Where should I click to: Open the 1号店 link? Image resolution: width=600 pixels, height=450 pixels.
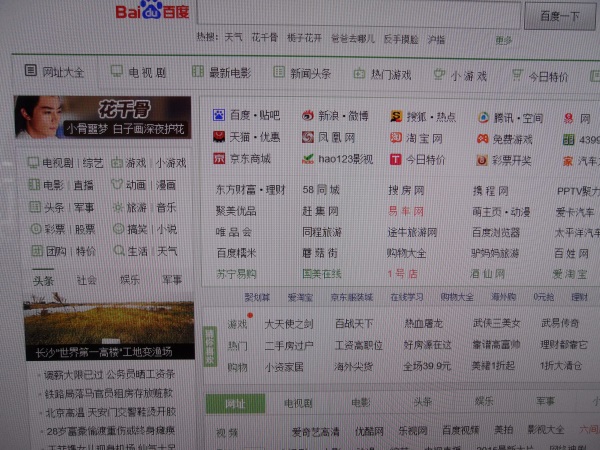(x=402, y=274)
